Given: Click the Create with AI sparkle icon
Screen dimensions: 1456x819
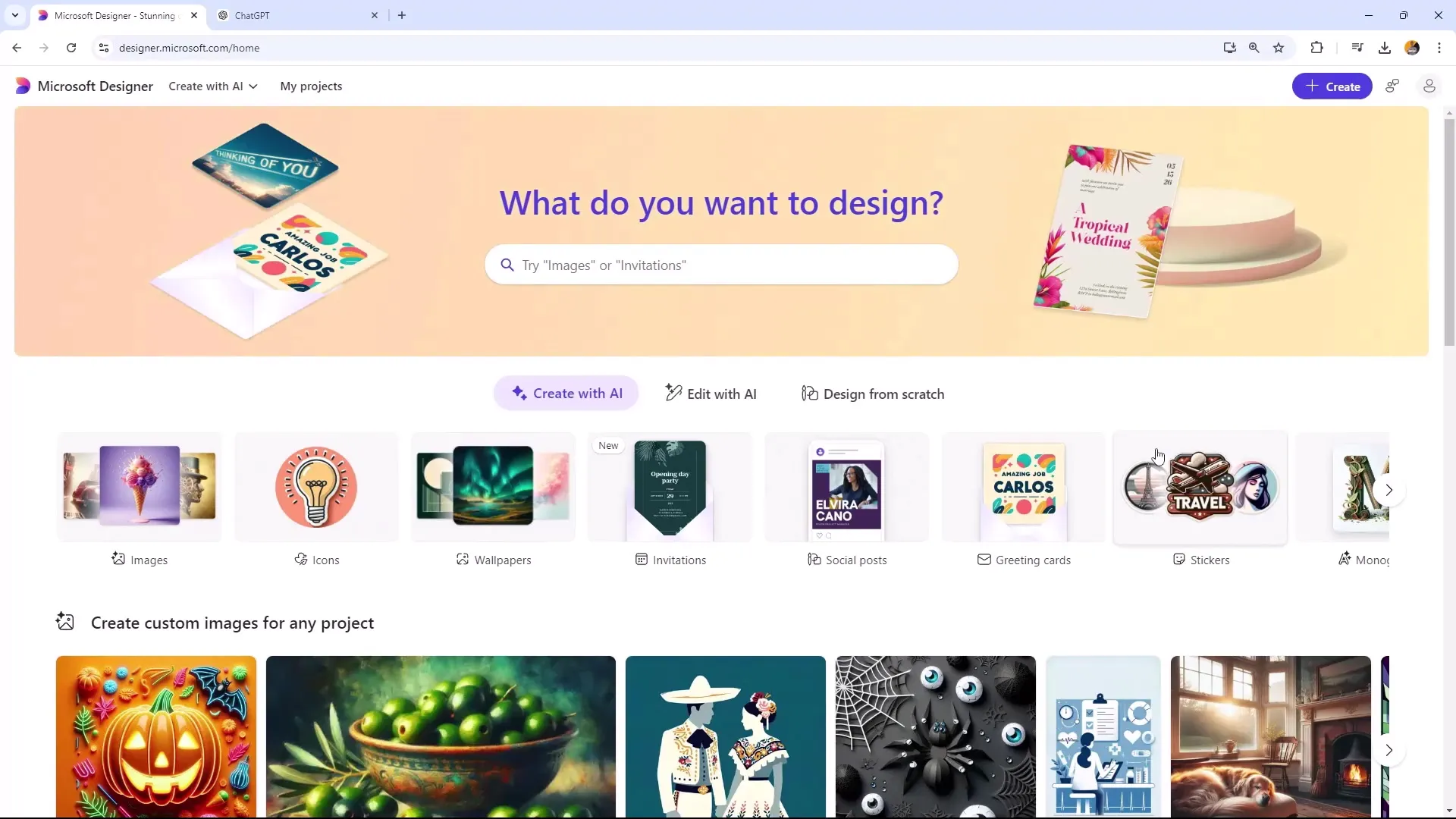Looking at the screenshot, I should pos(519,393).
